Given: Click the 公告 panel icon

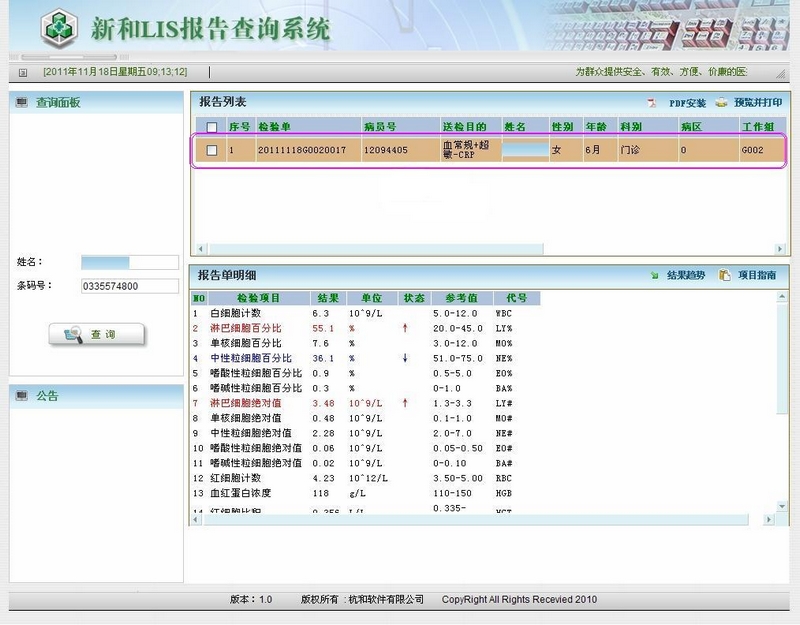Looking at the screenshot, I should click(22, 396).
